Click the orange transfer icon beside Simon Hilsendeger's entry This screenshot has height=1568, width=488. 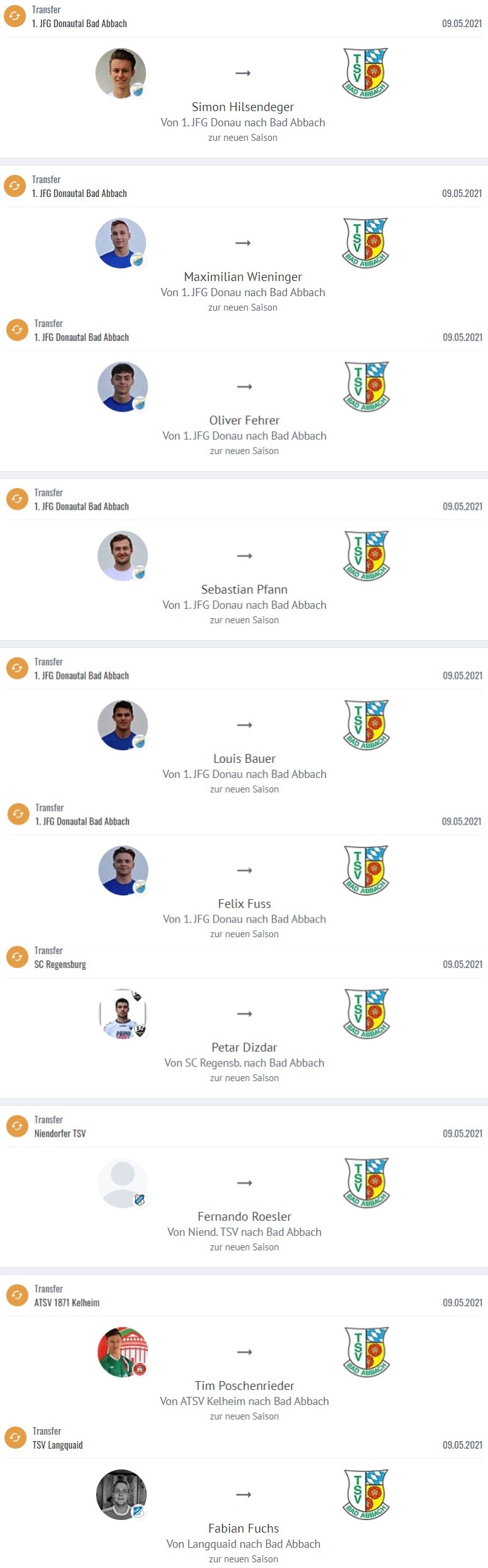tap(15, 16)
